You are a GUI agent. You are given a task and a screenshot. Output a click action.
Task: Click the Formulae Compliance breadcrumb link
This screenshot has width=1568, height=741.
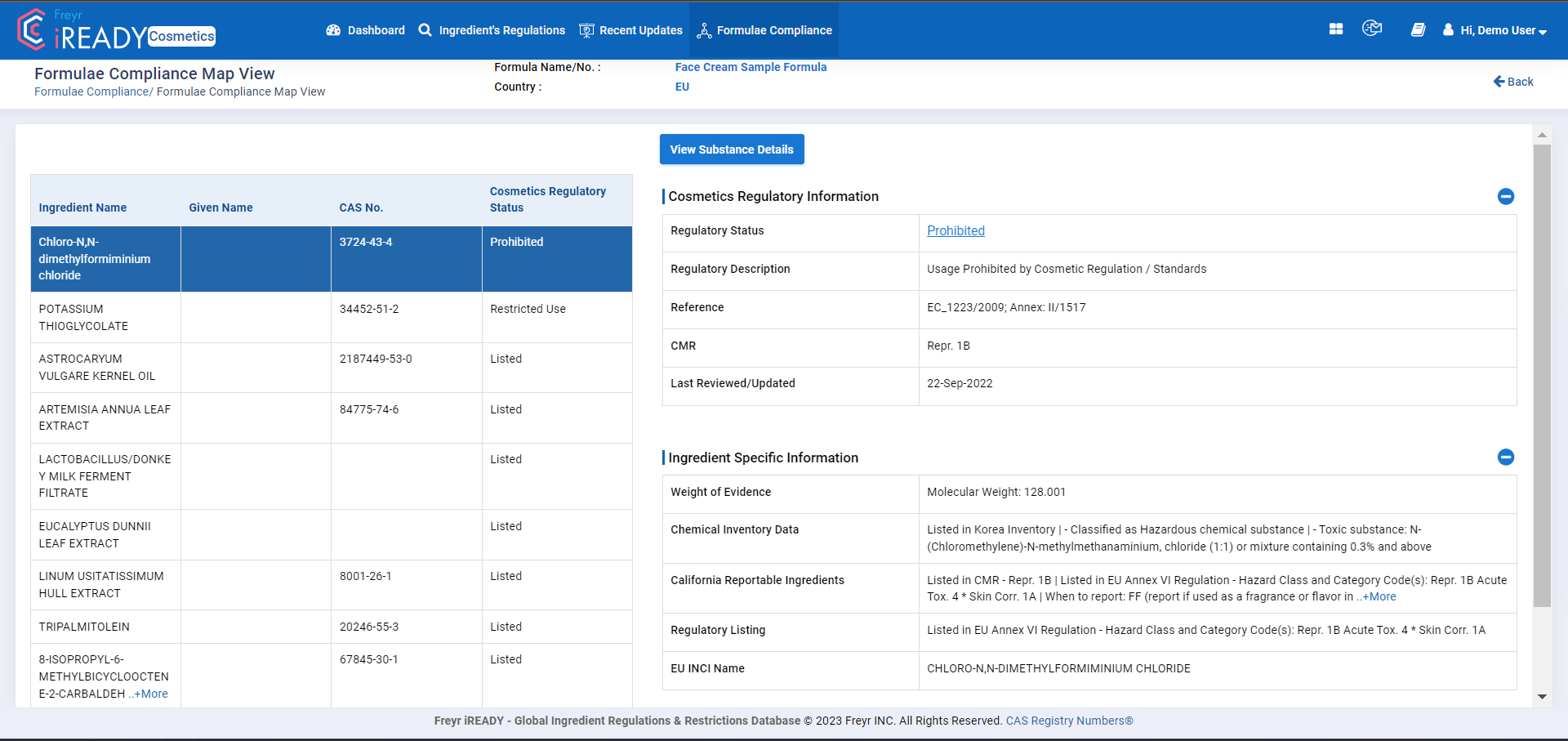click(x=91, y=92)
